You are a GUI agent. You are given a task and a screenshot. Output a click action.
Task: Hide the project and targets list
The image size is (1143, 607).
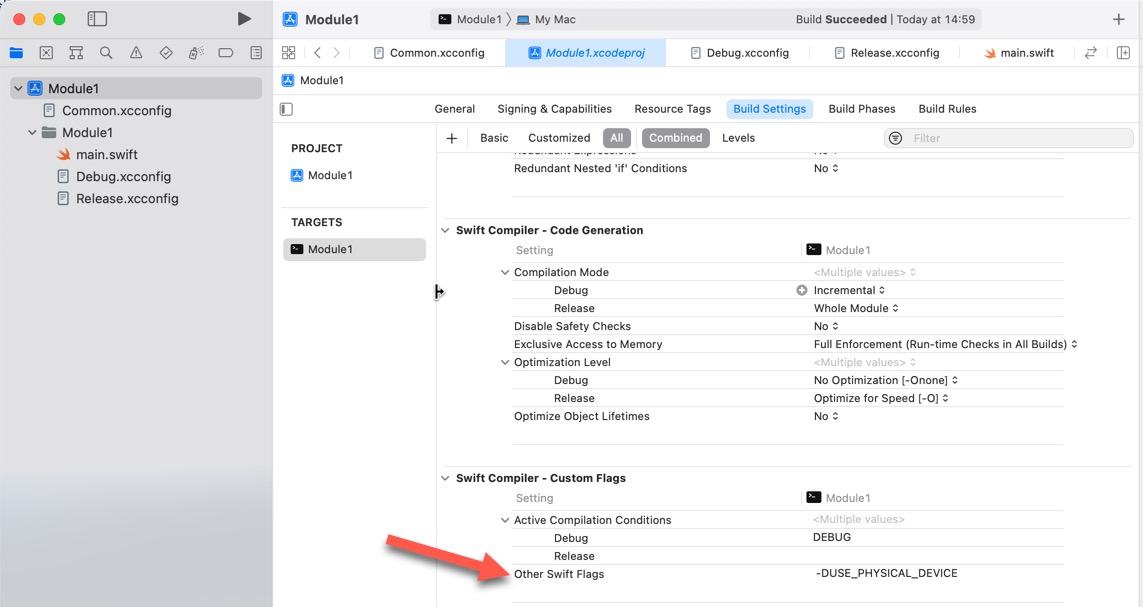click(286, 109)
